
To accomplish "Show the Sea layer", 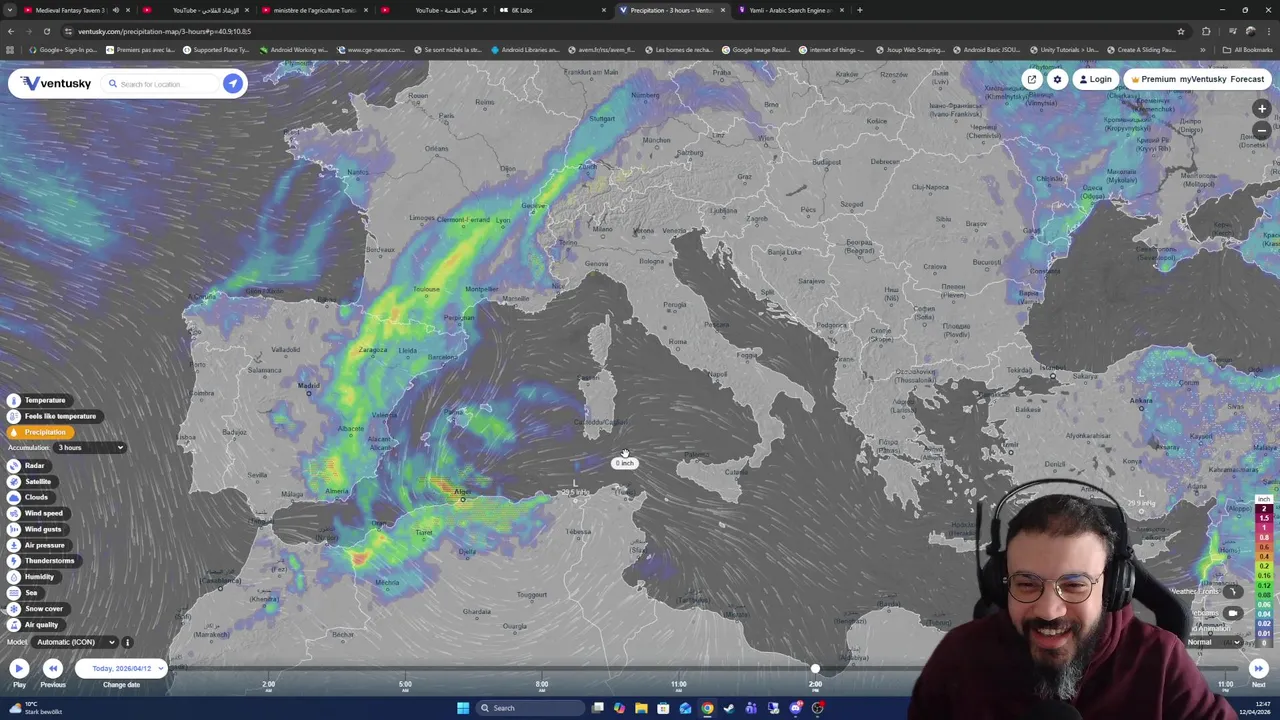I will click(x=24, y=593).
